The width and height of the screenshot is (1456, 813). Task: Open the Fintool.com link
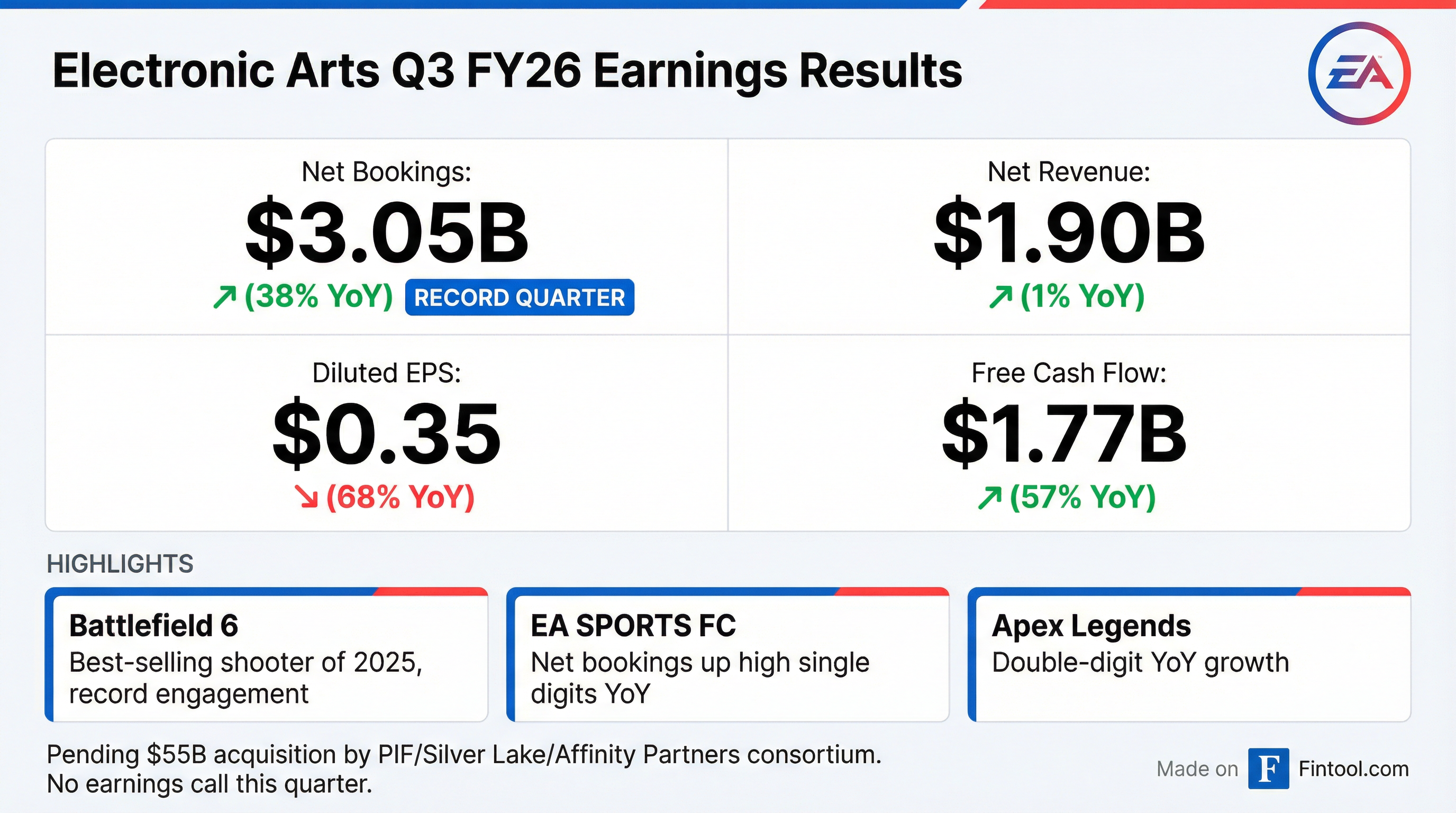click(1353, 769)
